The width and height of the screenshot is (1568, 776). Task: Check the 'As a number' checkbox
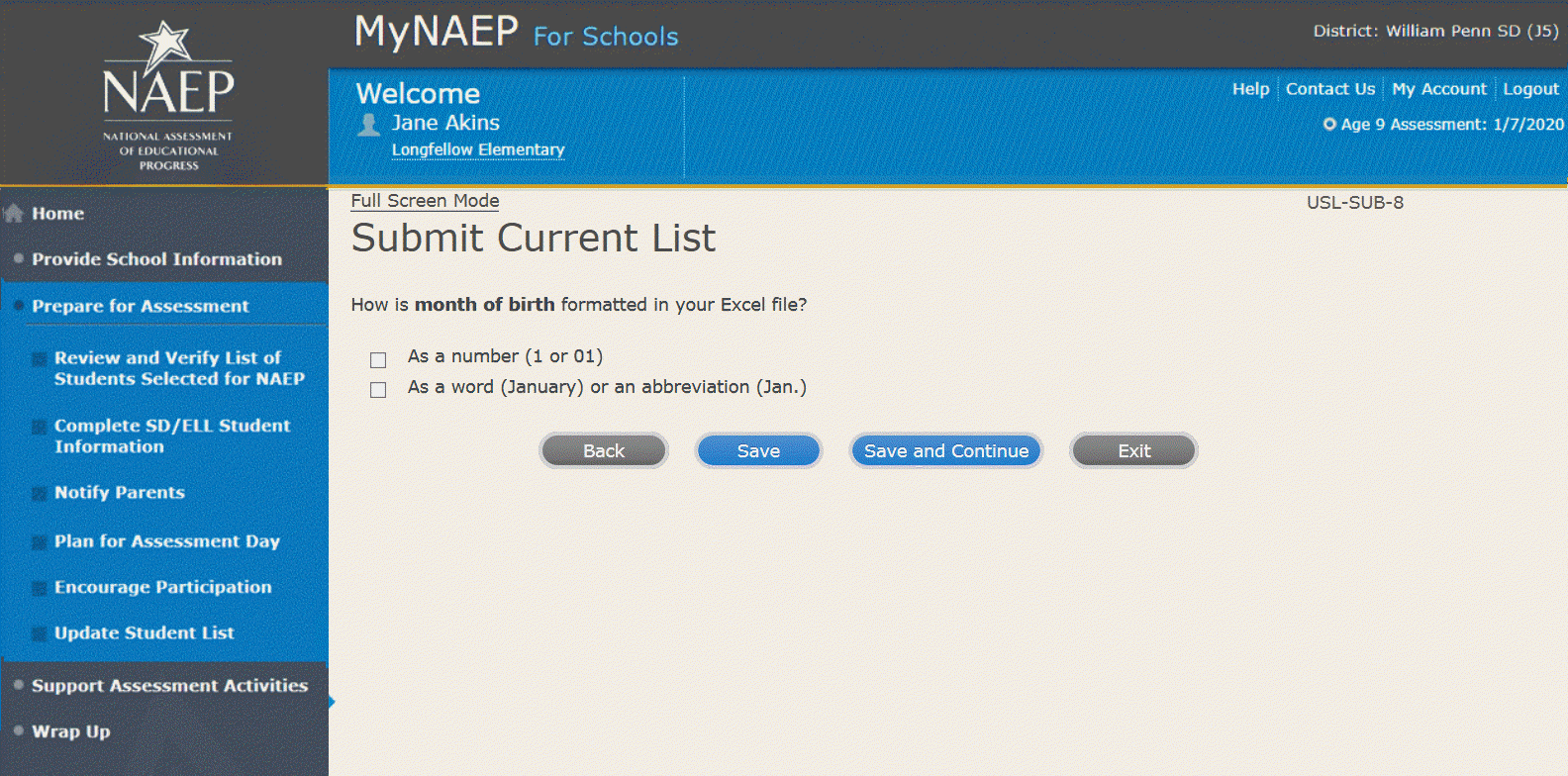pos(378,359)
